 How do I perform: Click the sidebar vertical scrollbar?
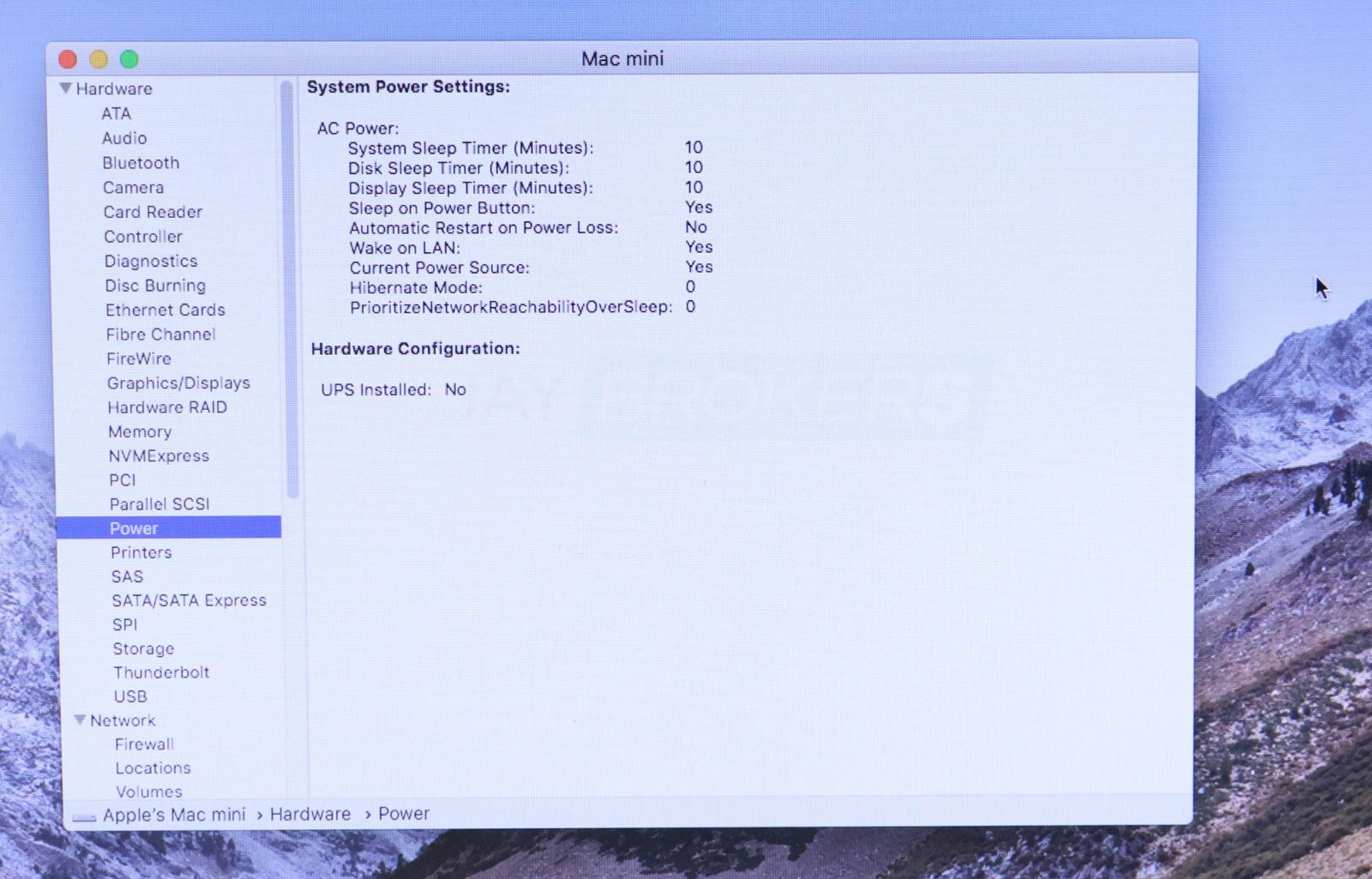click(292, 292)
